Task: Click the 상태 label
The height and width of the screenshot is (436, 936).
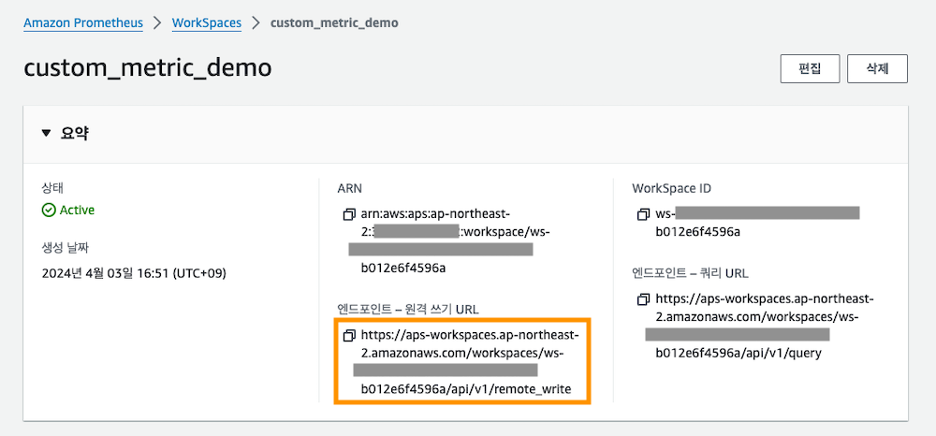Action: [52, 188]
